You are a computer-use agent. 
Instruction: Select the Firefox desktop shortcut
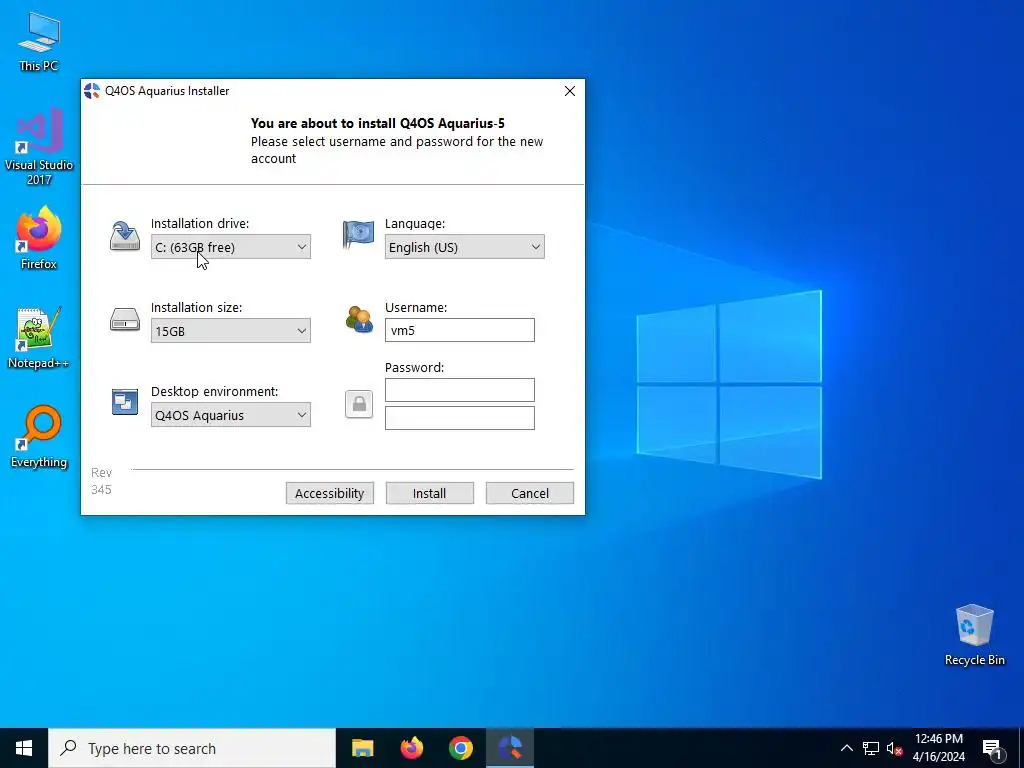[x=39, y=238]
